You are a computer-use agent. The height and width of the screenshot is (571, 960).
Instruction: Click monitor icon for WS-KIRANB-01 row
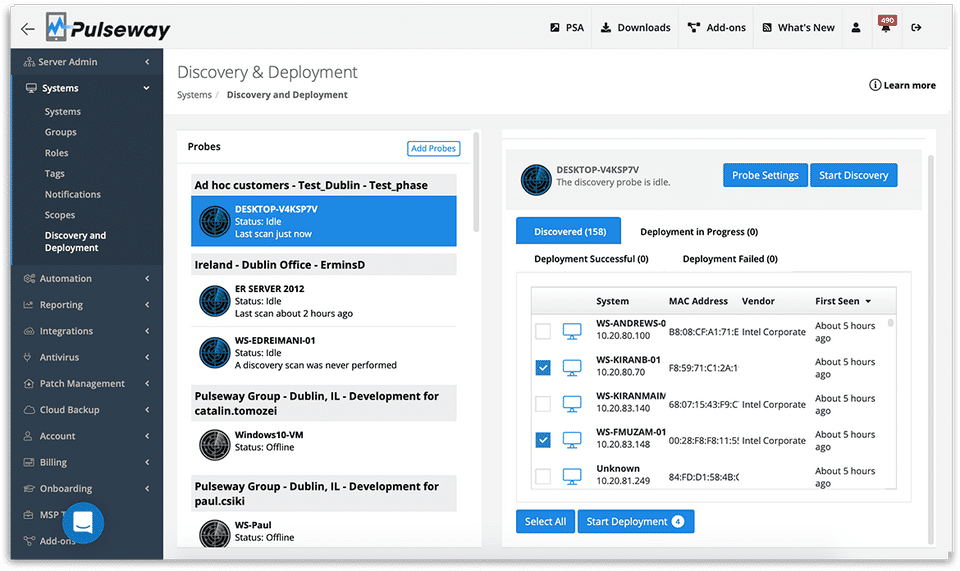pyautogui.click(x=572, y=368)
